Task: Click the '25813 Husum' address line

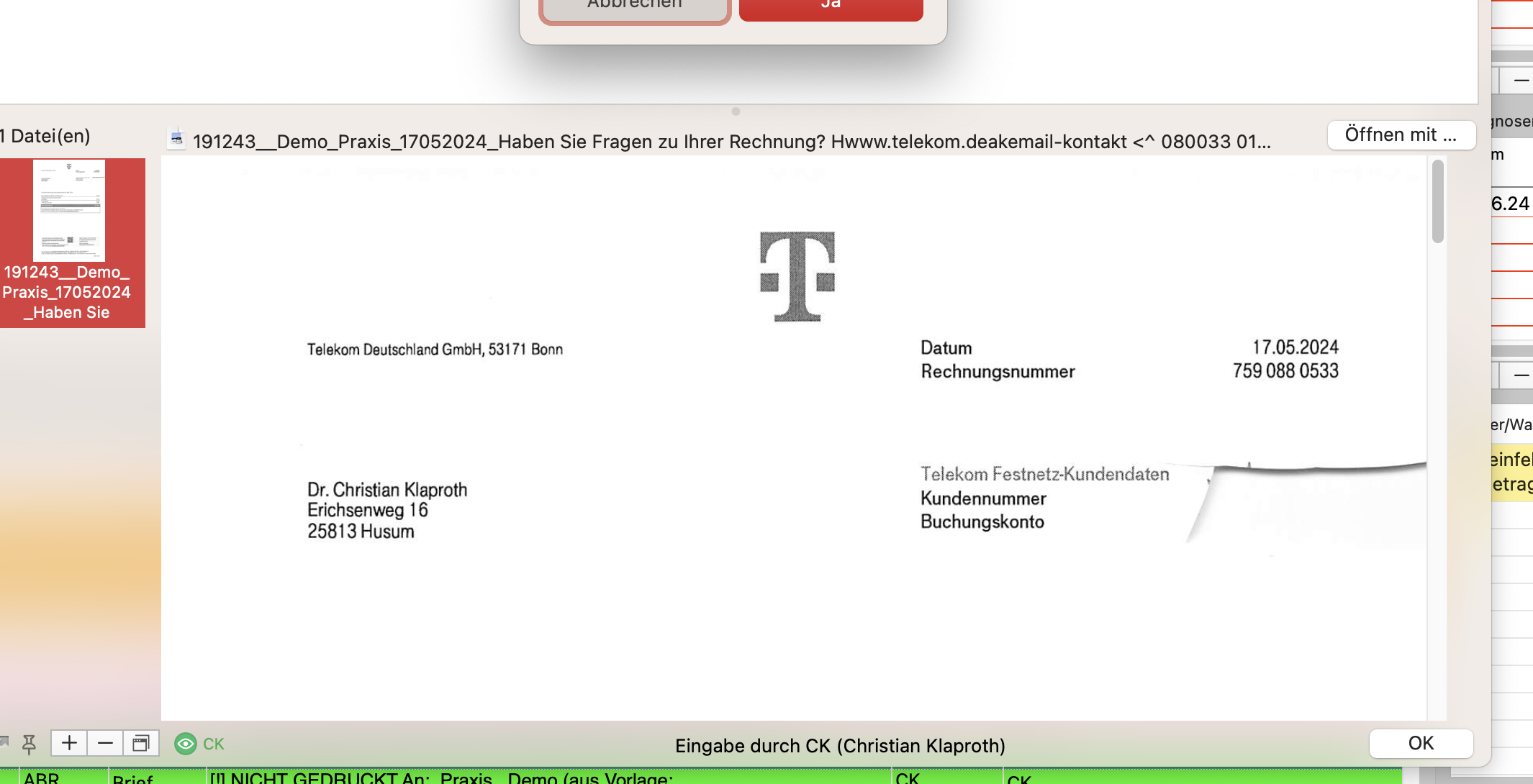Action: (x=361, y=532)
